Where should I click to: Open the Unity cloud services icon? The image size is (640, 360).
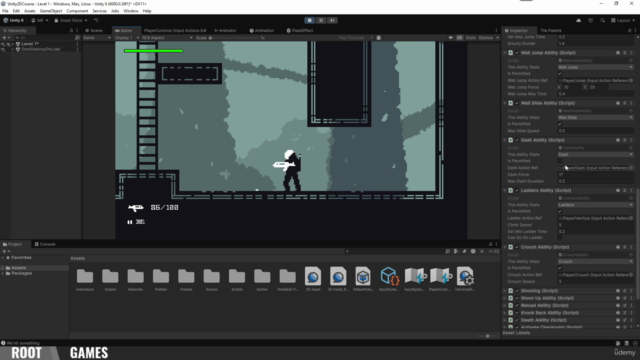578,20
